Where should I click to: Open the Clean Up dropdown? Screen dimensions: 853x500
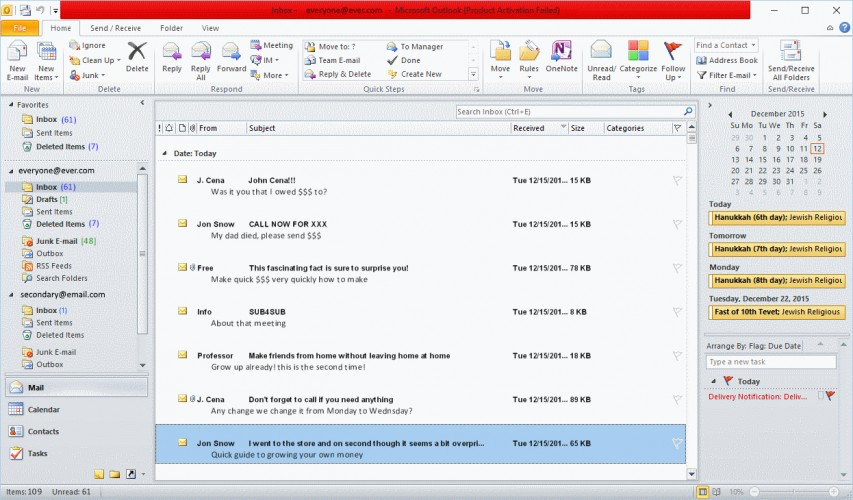click(x=95, y=60)
